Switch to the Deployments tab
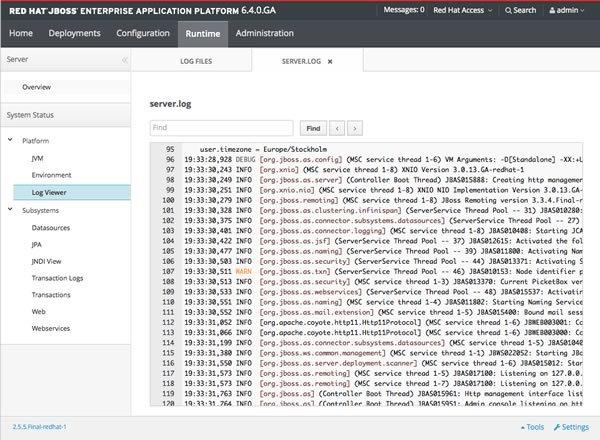The height and width of the screenshot is (440, 600). click(75, 33)
